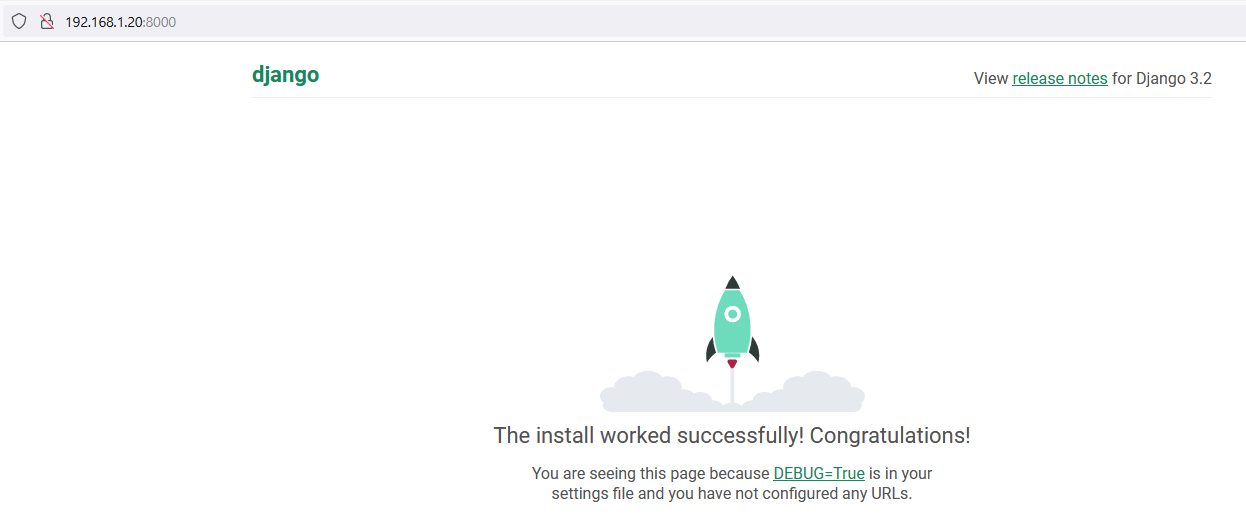Image resolution: width=1246 pixels, height=531 pixels.
Task: Click the django logo heading
Action: 286,75
